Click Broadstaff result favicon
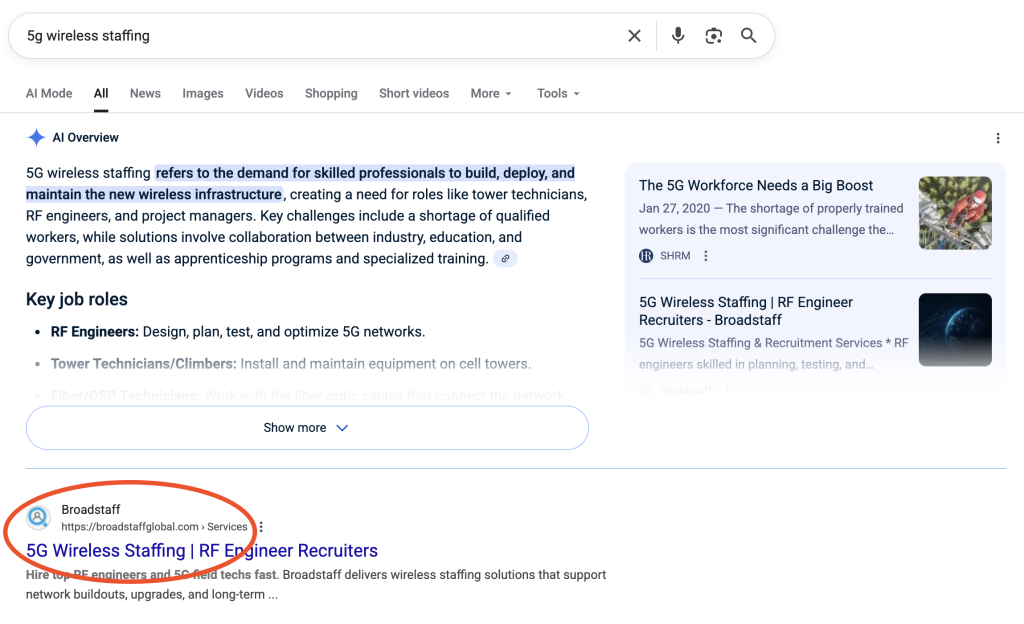 click(38, 518)
